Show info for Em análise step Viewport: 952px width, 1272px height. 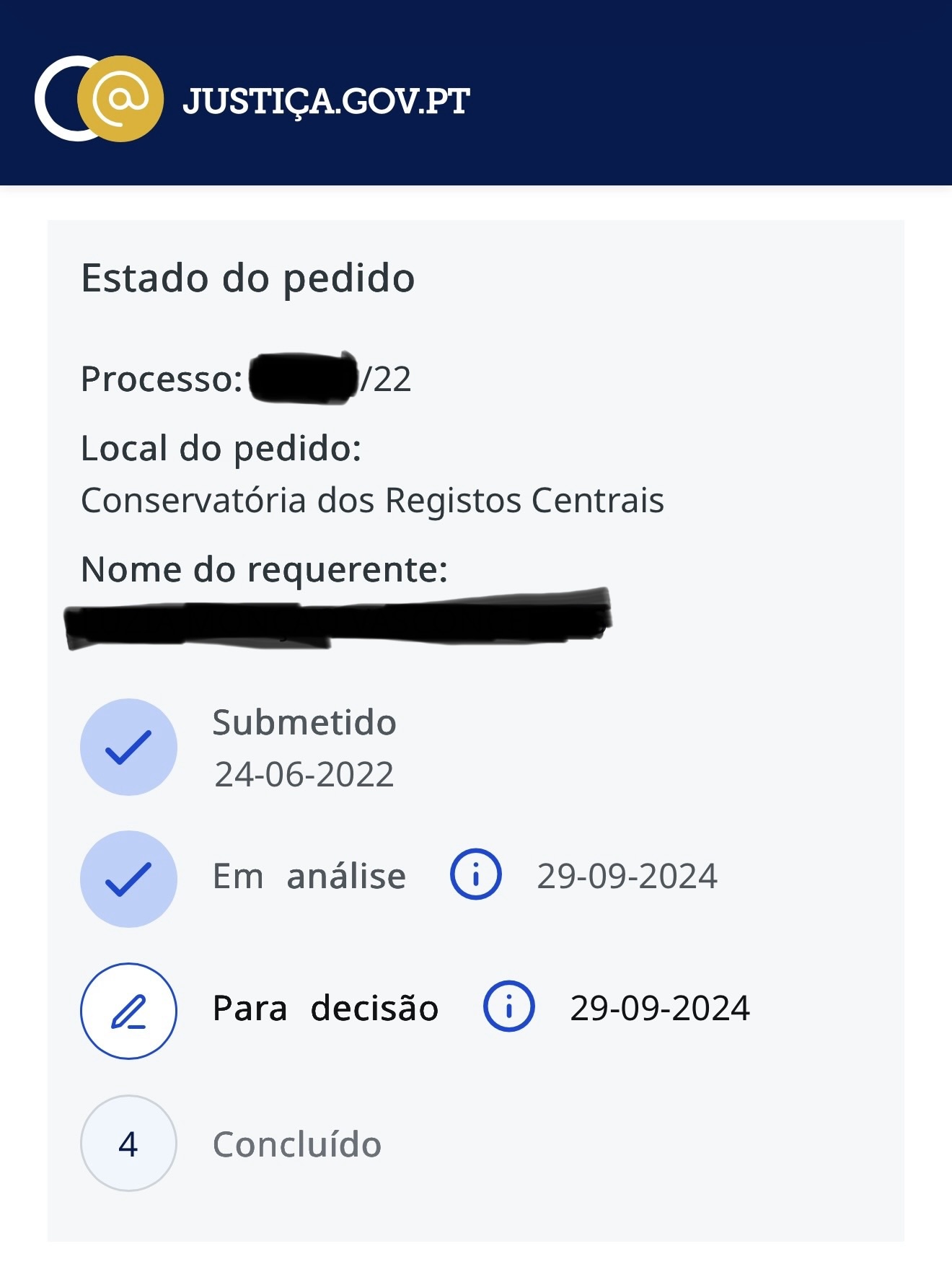point(476,875)
